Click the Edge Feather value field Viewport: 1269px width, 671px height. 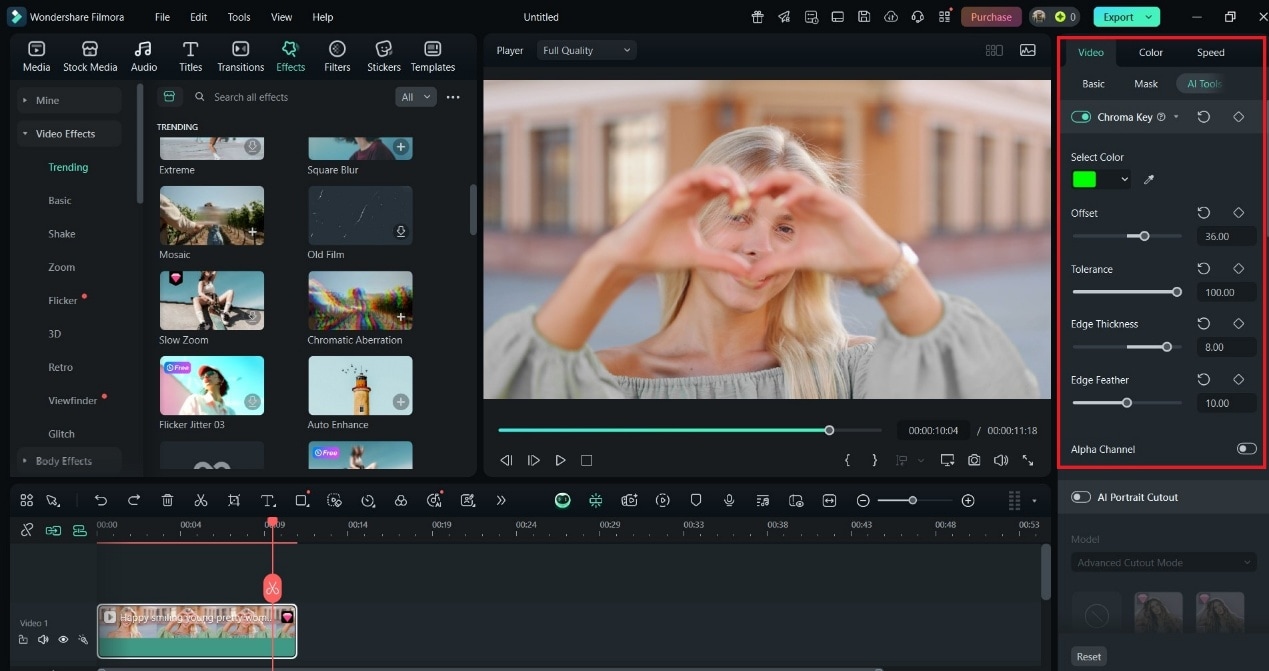[1226, 403]
